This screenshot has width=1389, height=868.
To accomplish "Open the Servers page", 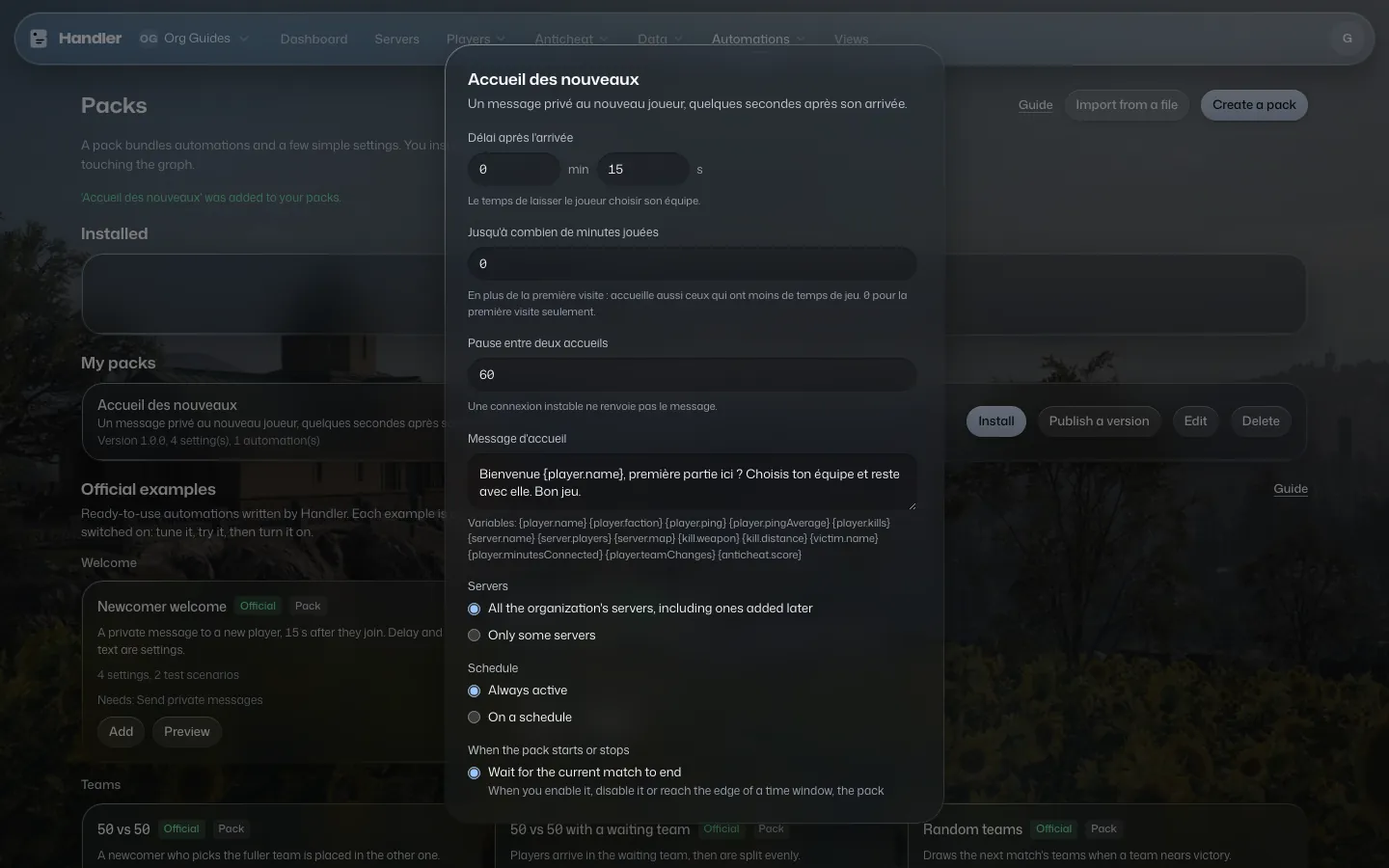I will click(x=396, y=40).
